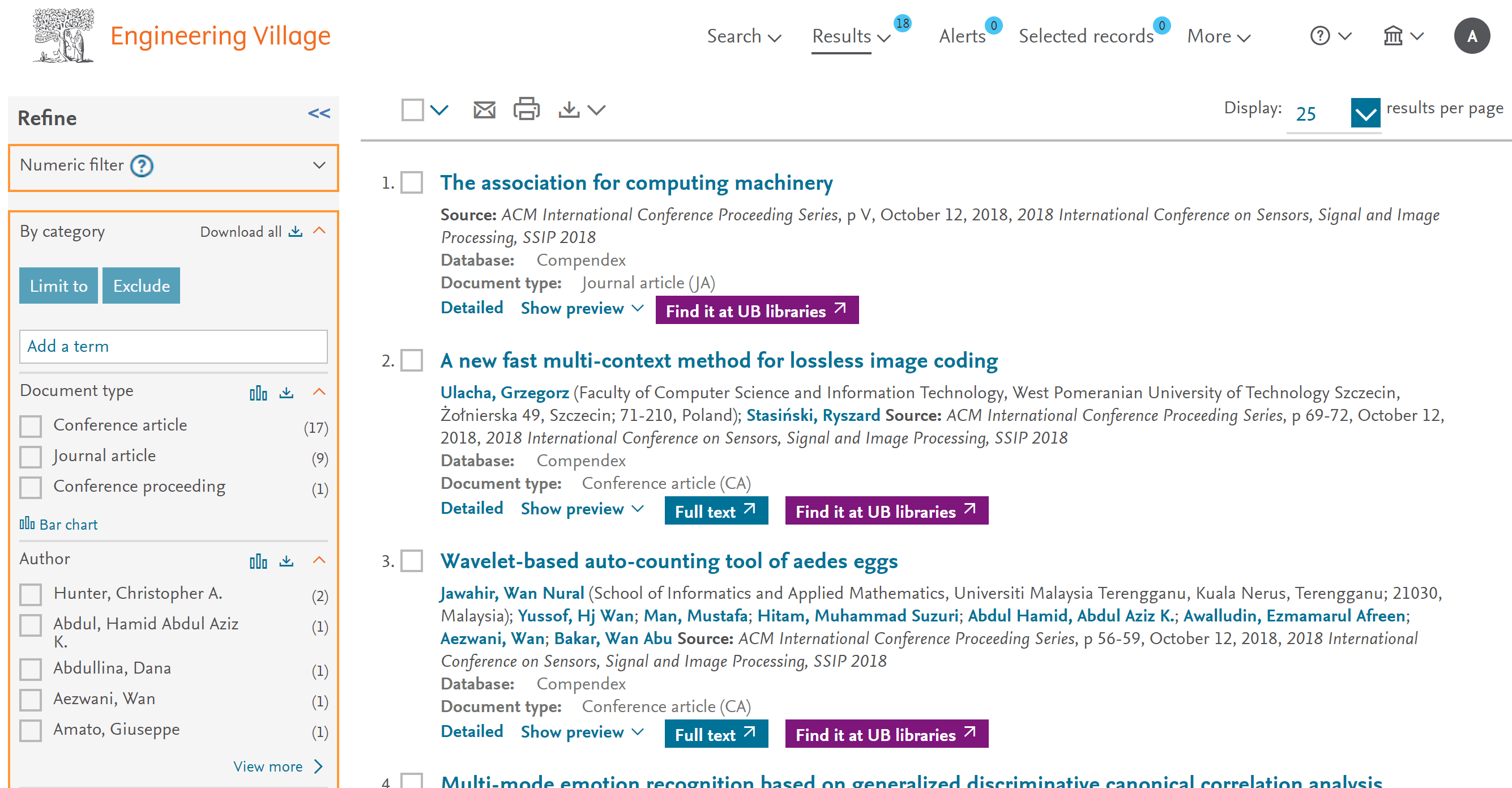Screen dimensions: 1512x788
Task: Print results using the printer icon
Action: (527, 109)
